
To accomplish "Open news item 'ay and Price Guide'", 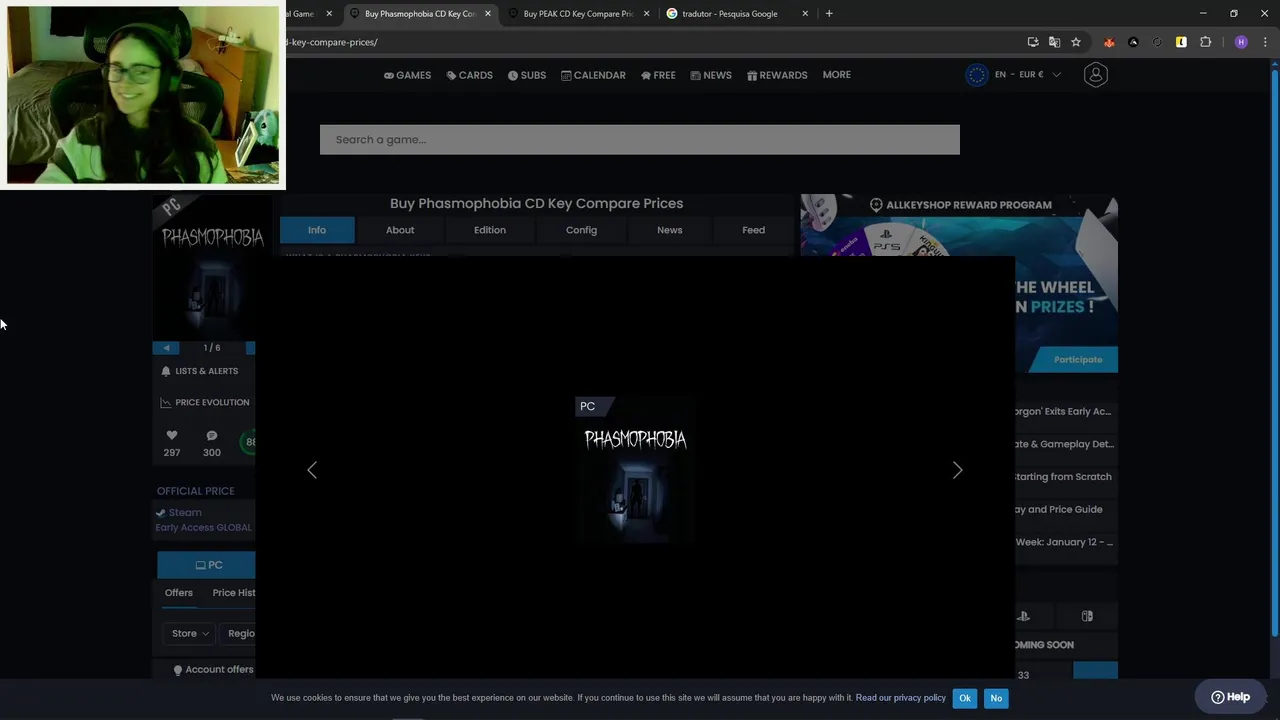I will [x=1059, y=510].
